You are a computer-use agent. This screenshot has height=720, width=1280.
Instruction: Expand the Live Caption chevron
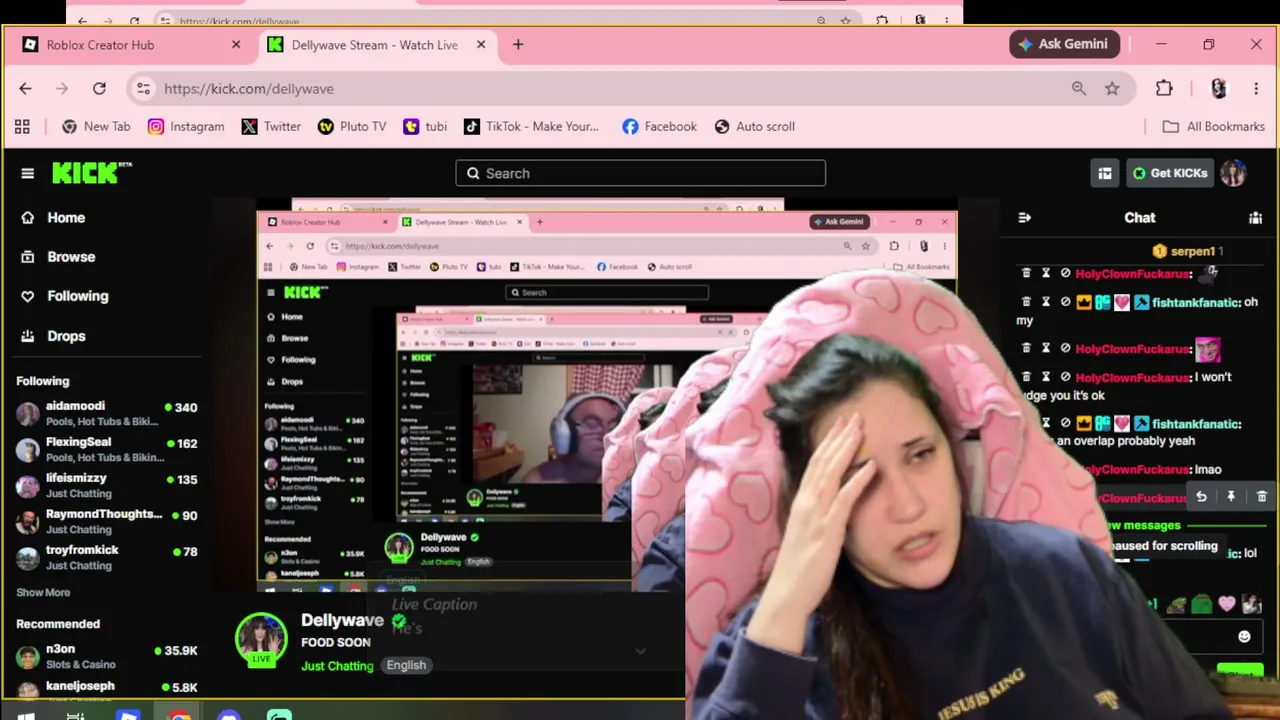[x=640, y=651]
